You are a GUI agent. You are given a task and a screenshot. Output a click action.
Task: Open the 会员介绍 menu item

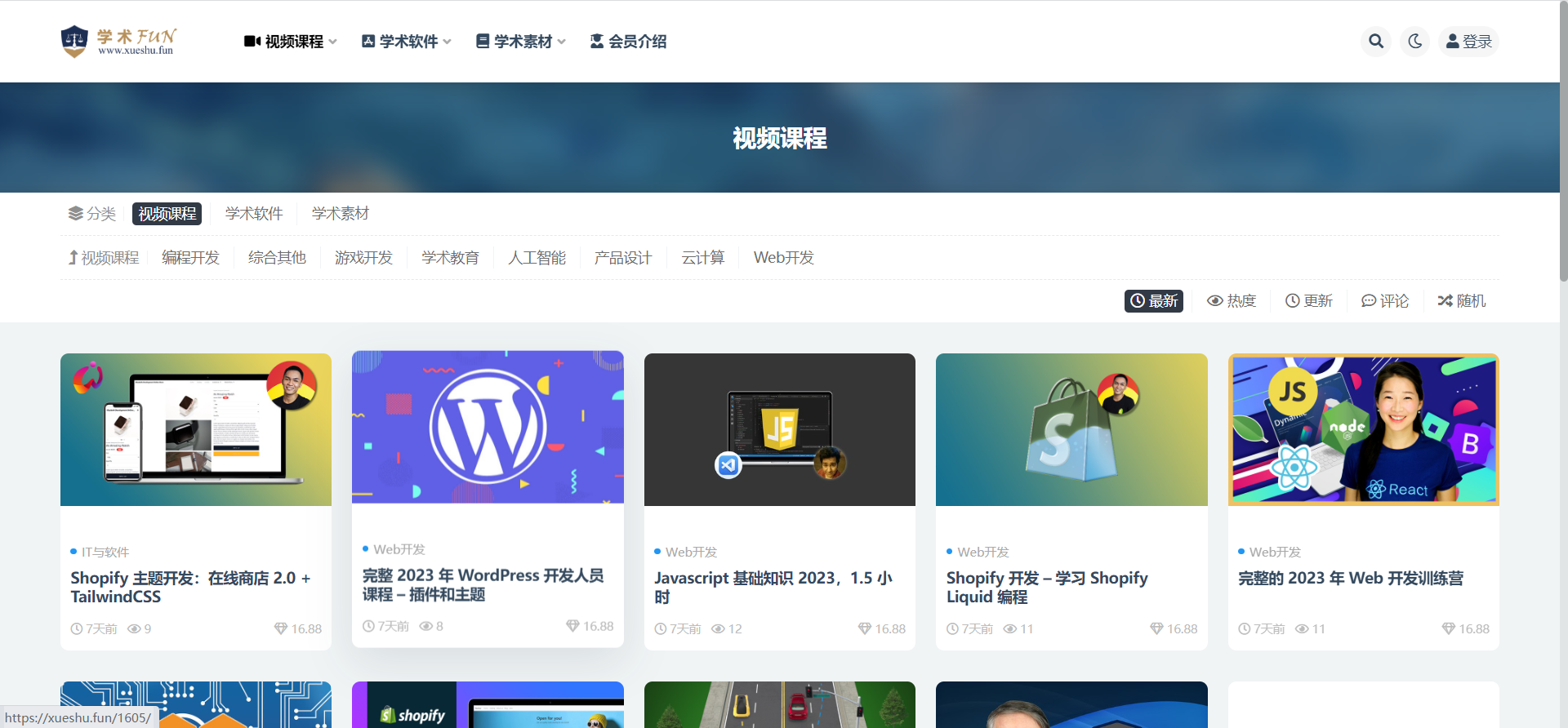click(628, 42)
